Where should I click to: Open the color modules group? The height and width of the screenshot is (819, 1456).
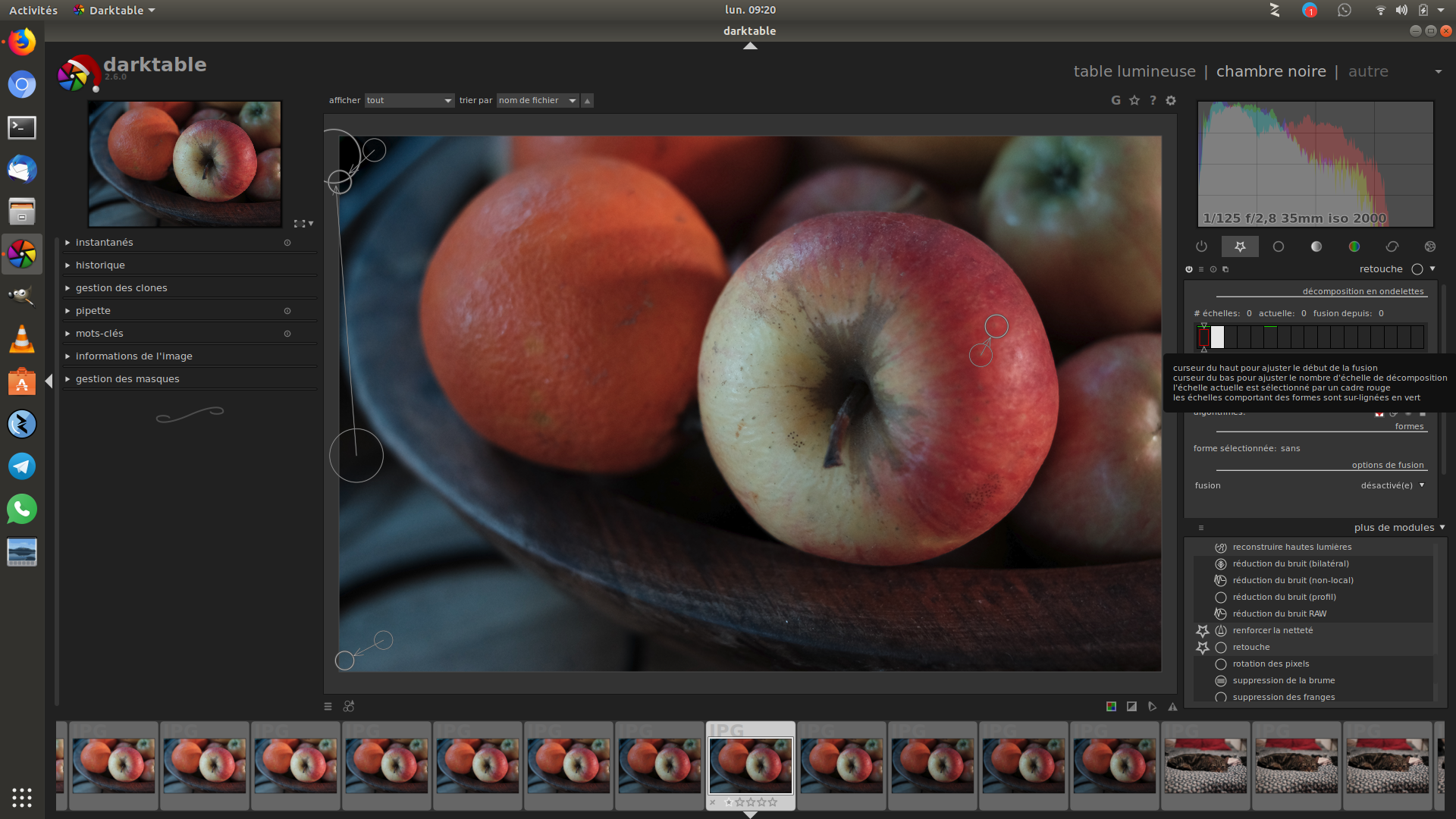(x=1354, y=246)
